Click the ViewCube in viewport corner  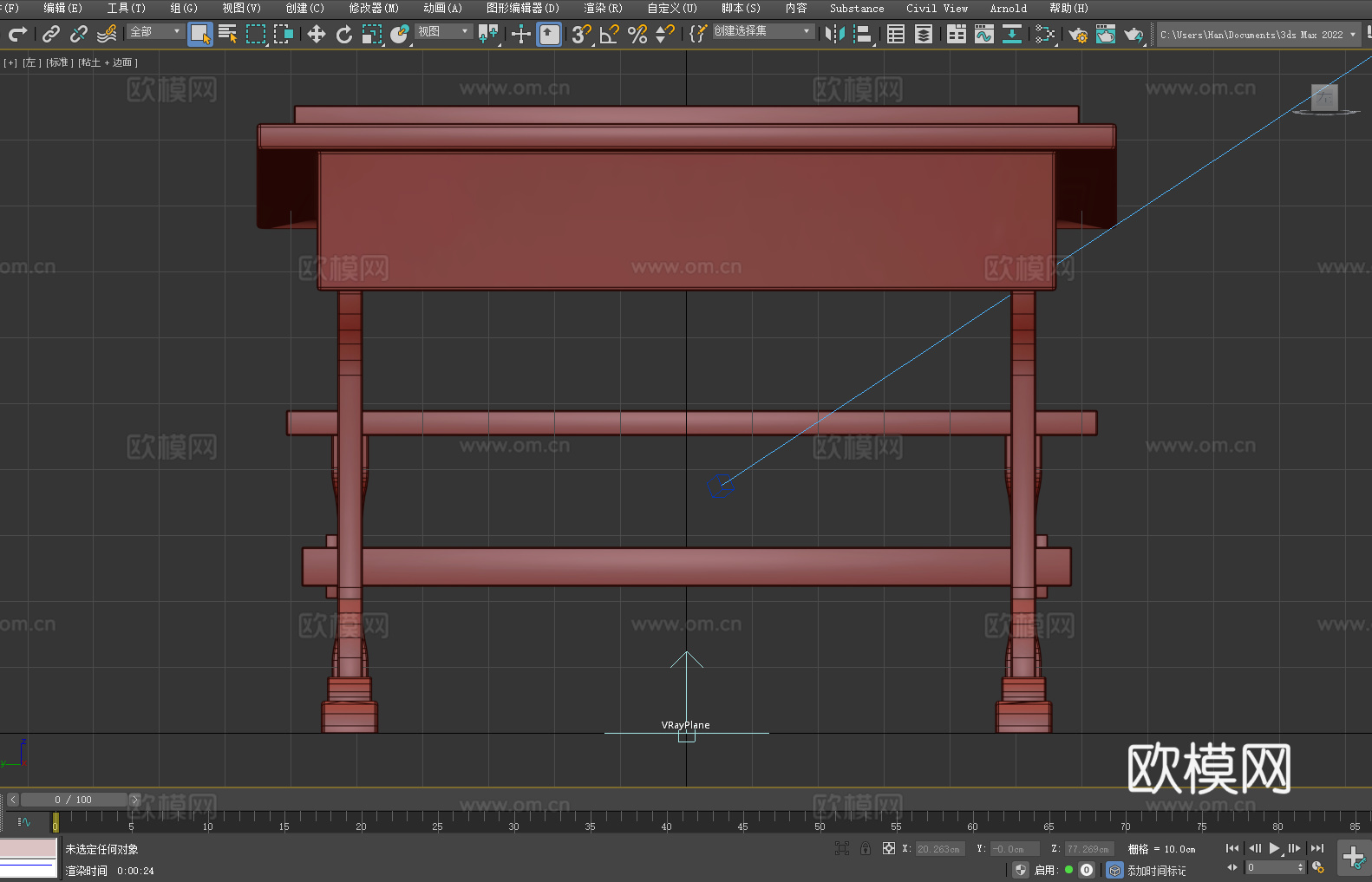[x=1324, y=99]
